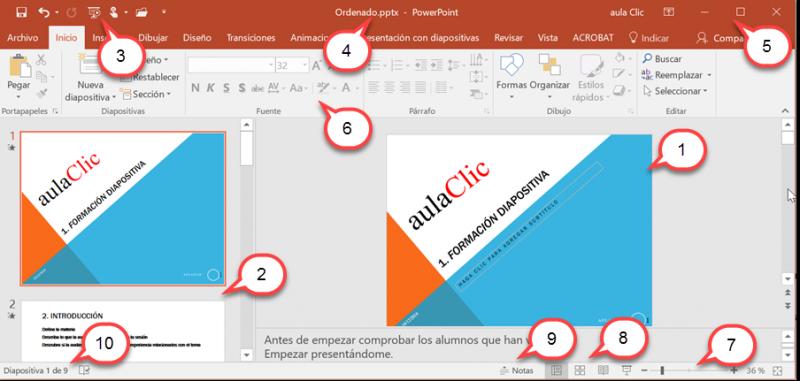Switch to Slide Sorter view
Screen dimensions: 800x381
(579, 370)
